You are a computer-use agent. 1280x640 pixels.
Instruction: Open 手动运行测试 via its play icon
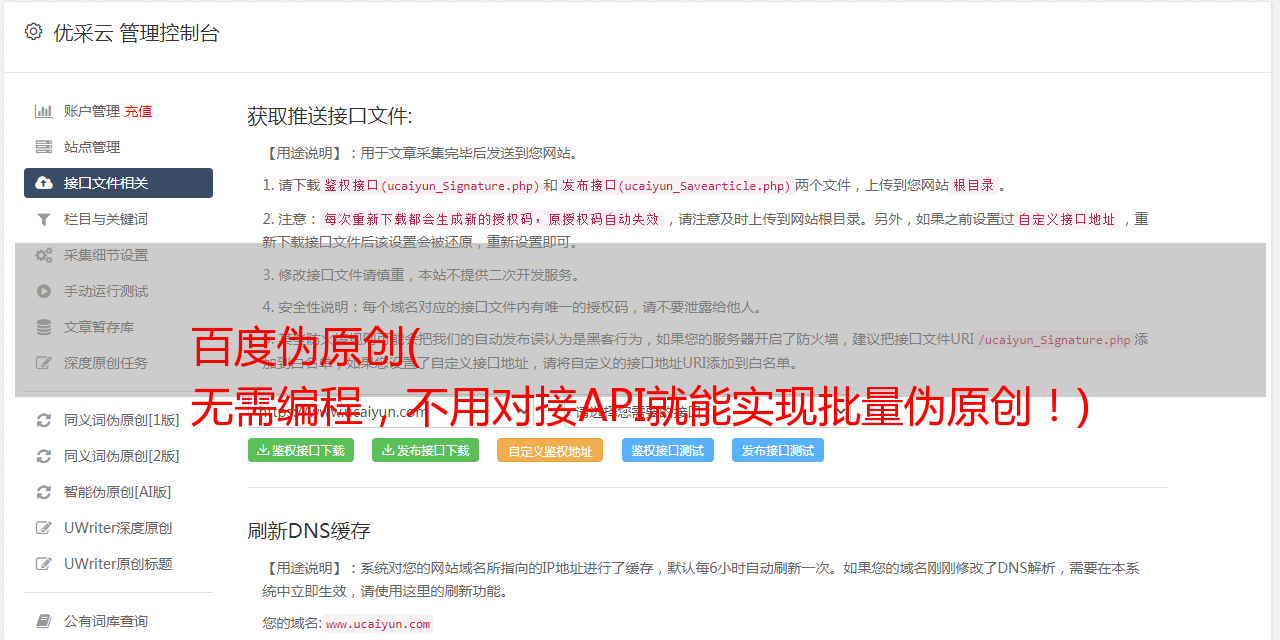44,291
